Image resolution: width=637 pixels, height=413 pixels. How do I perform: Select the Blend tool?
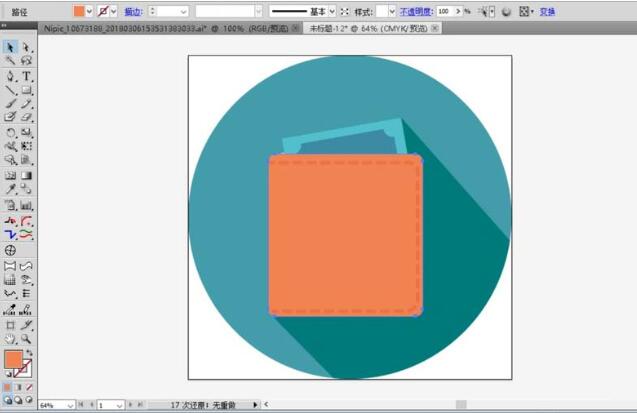[26, 189]
